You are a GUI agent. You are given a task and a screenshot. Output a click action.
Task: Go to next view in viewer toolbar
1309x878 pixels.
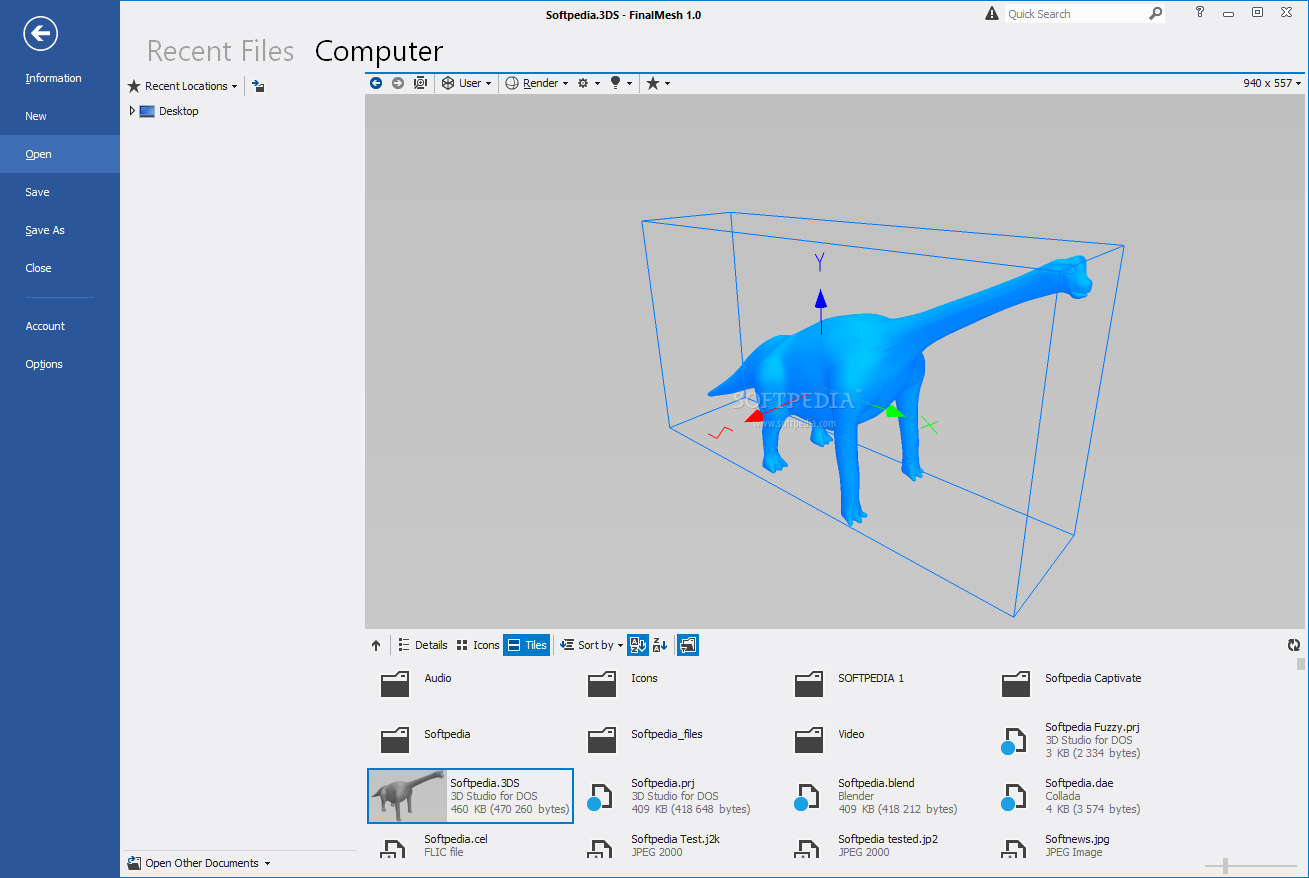coord(398,83)
